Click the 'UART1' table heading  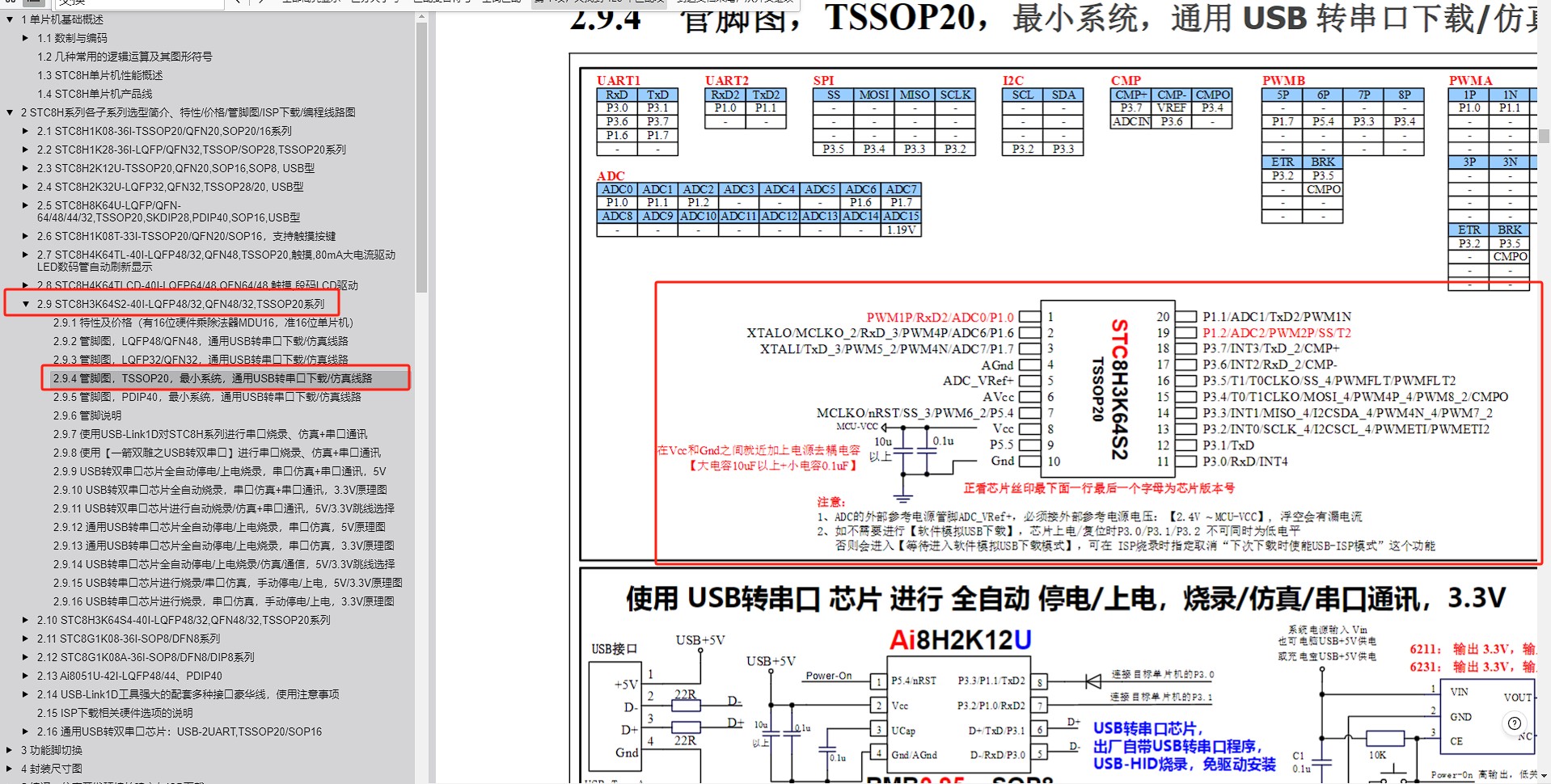click(618, 80)
